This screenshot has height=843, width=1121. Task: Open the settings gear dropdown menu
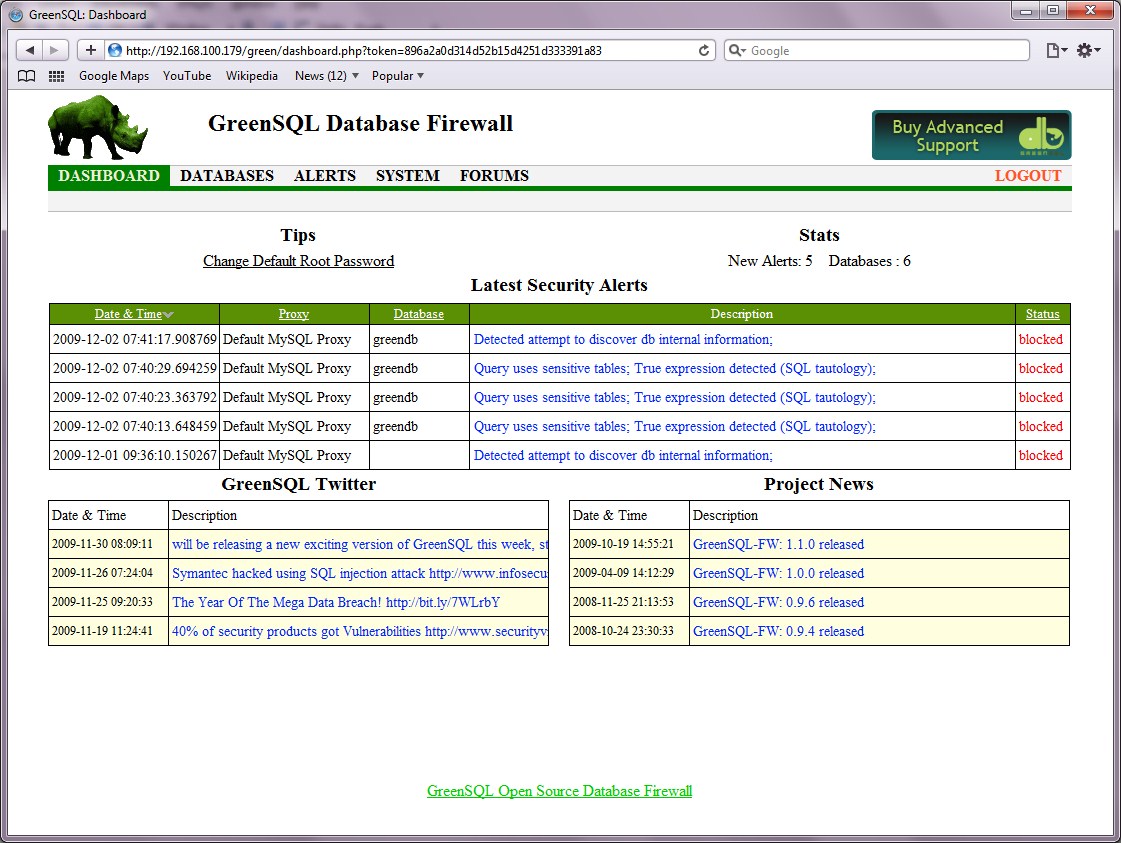pos(1088,50)
